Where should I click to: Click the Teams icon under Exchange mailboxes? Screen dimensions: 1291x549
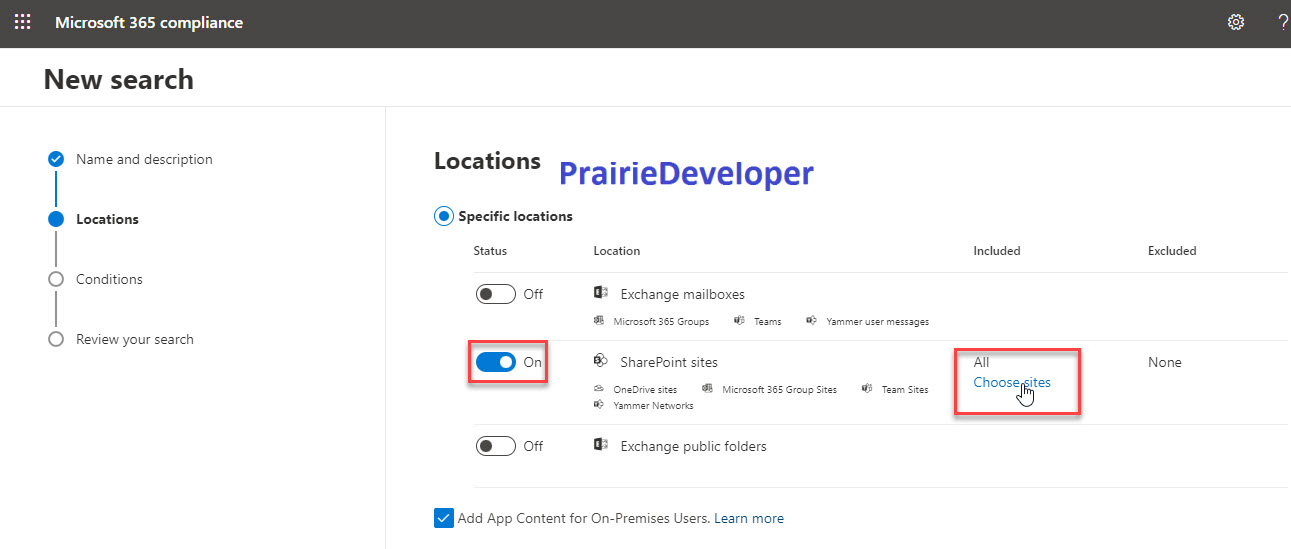(x=739, y=321)
